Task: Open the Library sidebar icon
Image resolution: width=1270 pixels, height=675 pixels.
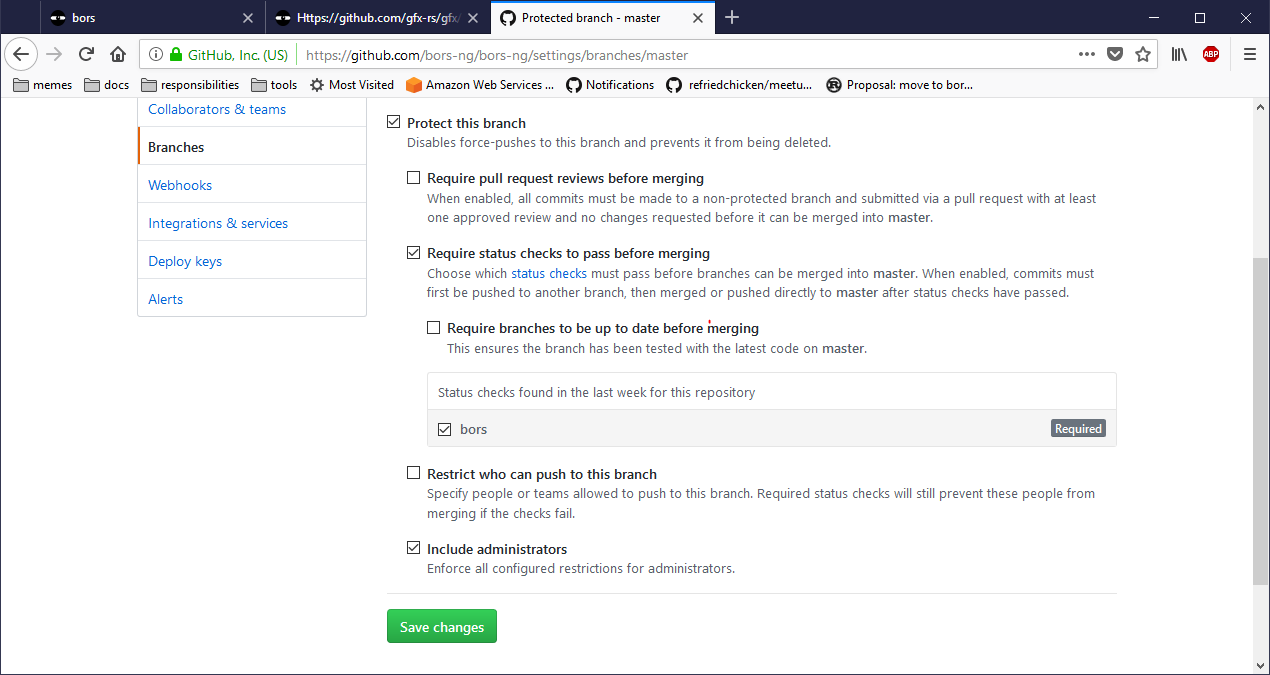Action: point(1180,55)
